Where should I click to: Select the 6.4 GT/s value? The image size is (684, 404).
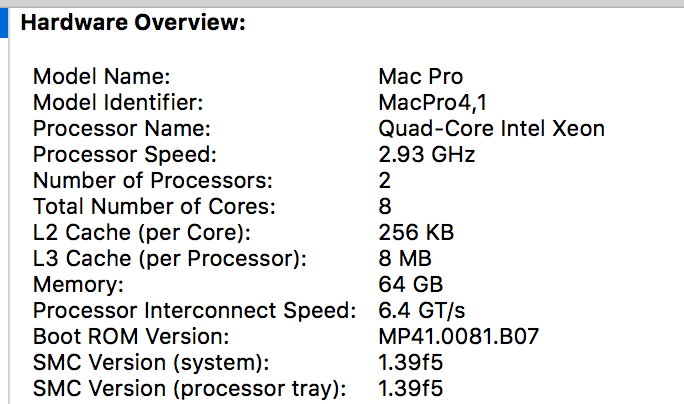click(x=422, y=311)
